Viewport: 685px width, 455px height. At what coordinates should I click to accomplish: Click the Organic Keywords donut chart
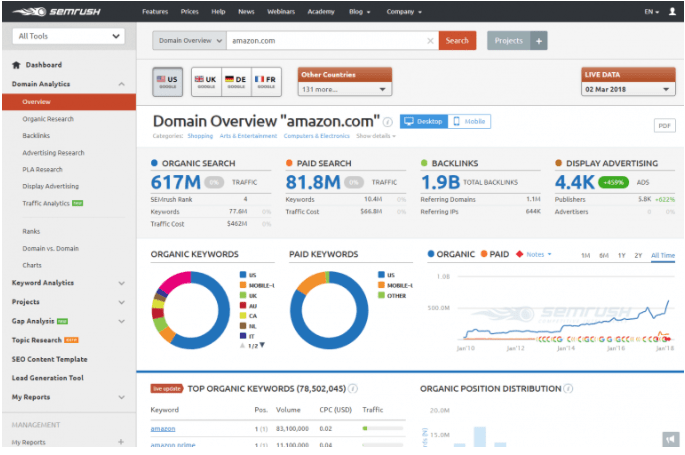pyautogui.click(x=190, y=310)
